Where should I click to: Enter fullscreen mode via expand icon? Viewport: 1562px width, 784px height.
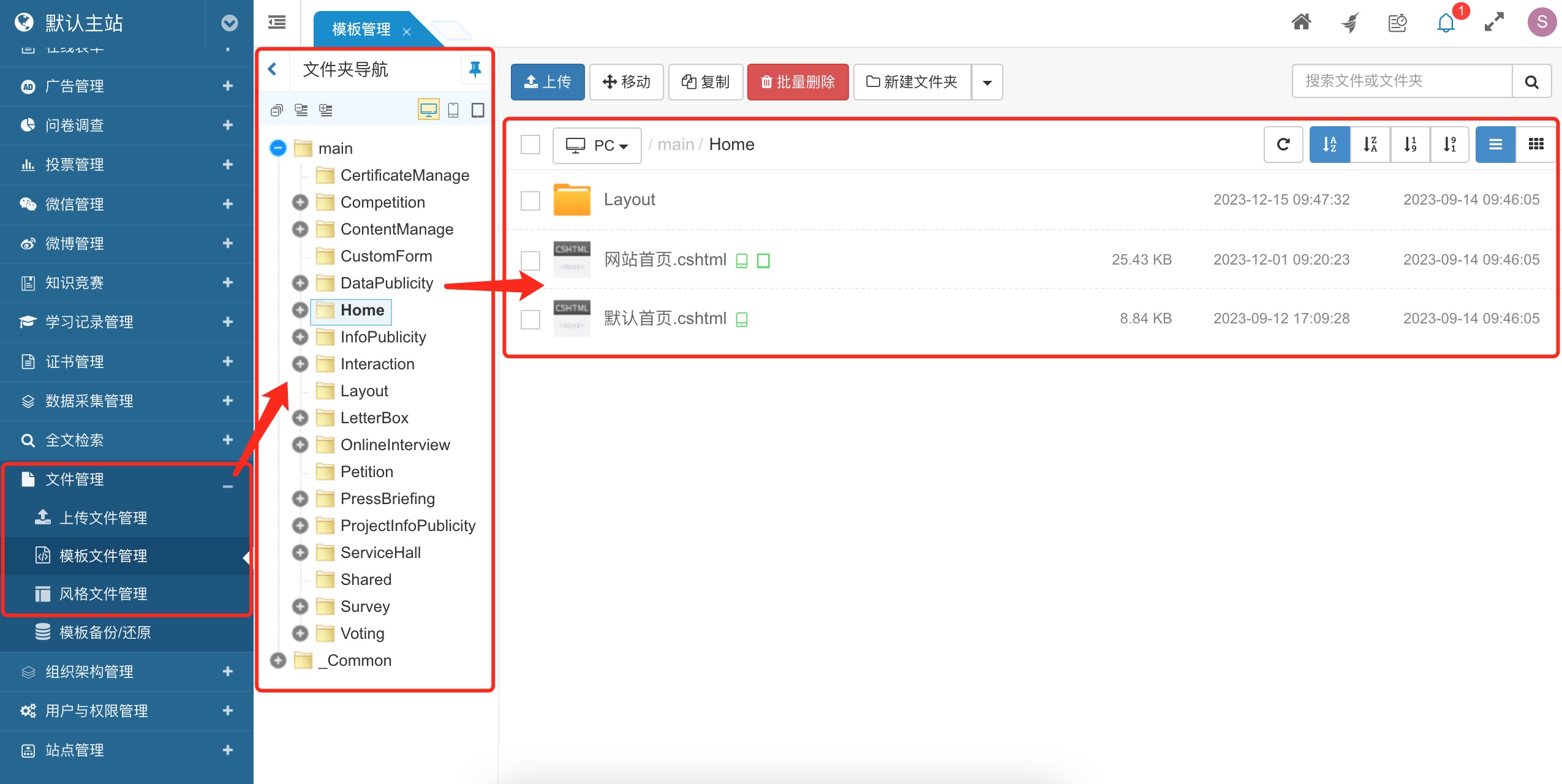click(x=1495, y=22)
